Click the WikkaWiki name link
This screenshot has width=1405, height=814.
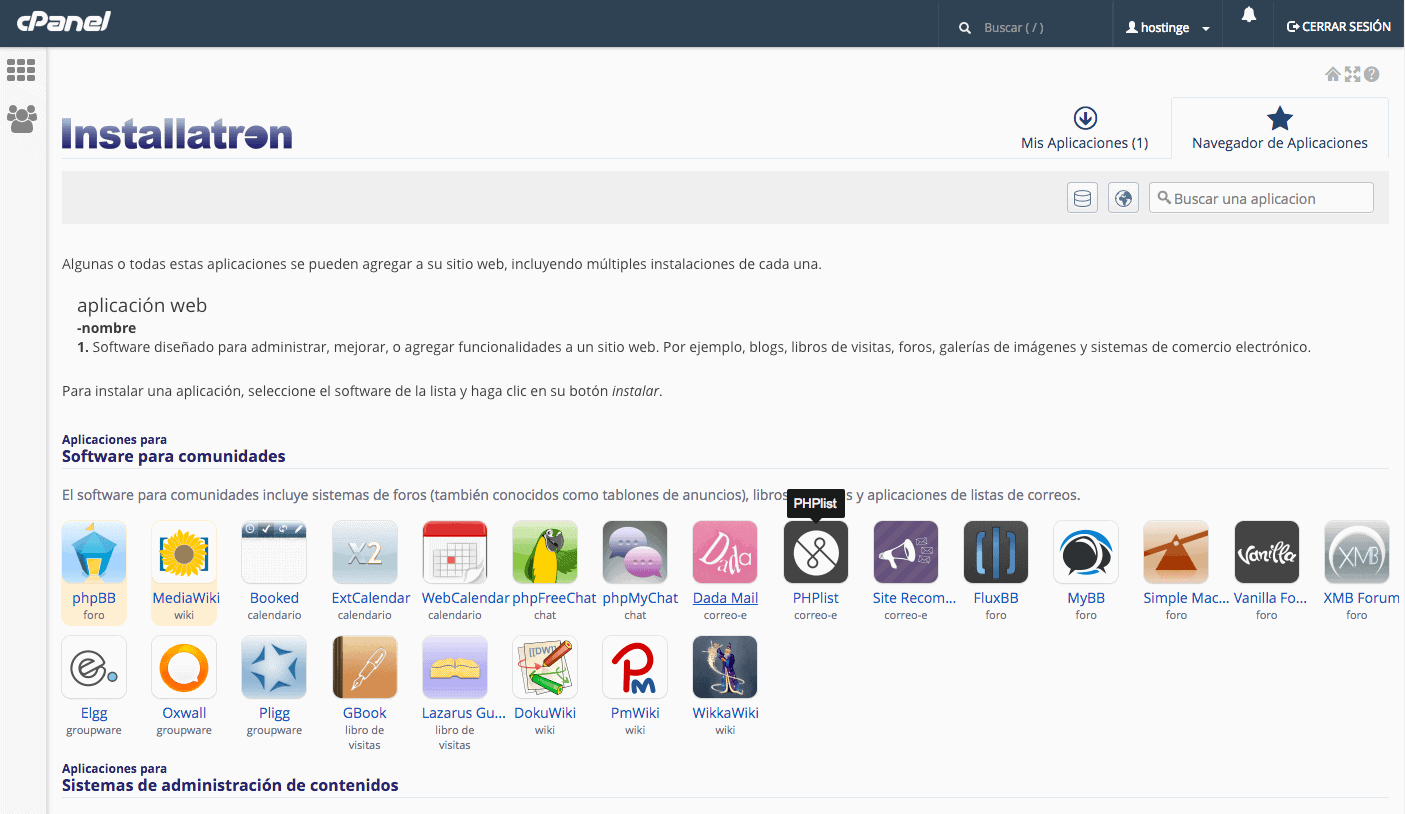coord(725,713)
